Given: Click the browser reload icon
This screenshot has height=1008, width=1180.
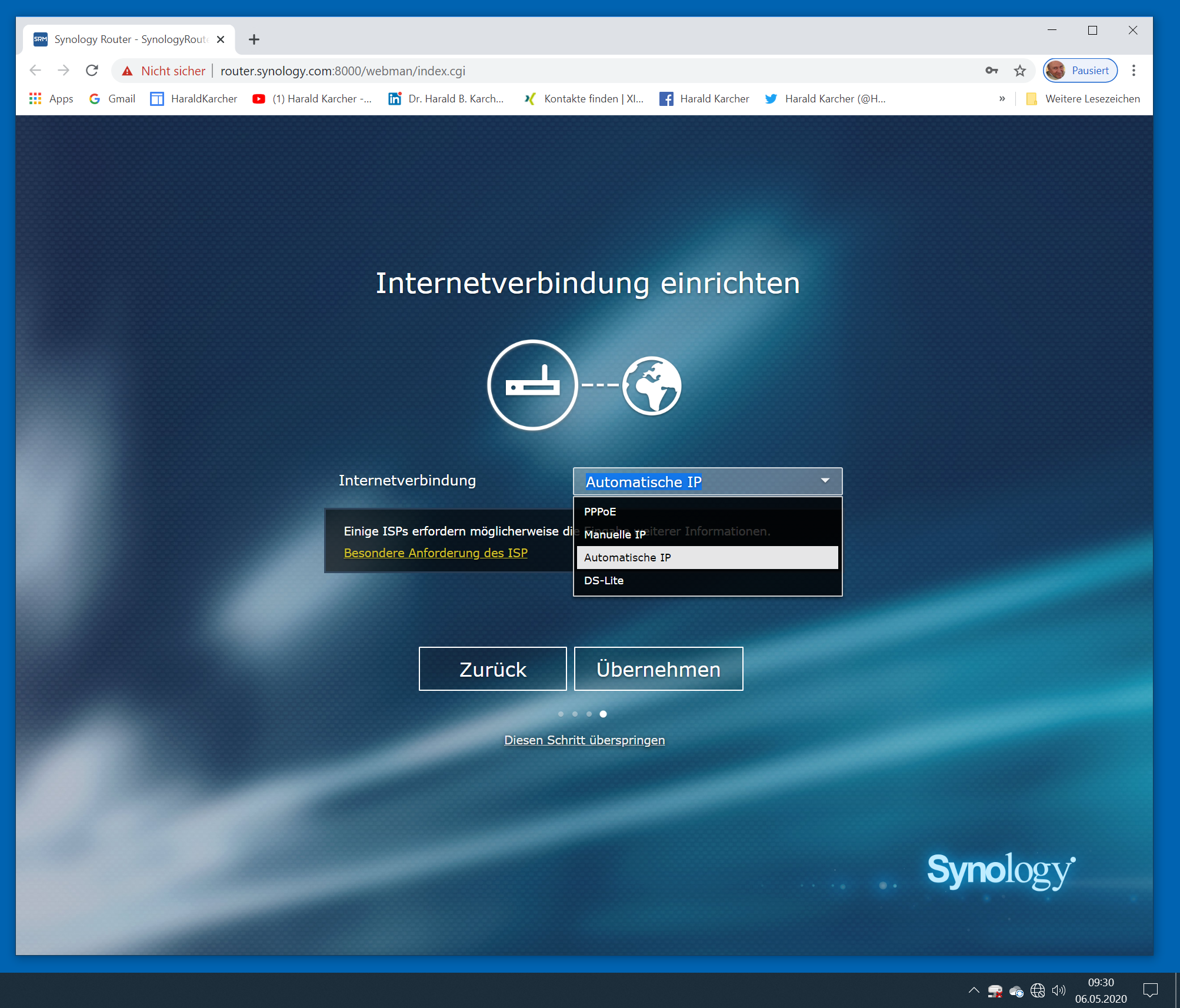Looking at the screenshot, I should pyautogui.click(x=92, y=71).
